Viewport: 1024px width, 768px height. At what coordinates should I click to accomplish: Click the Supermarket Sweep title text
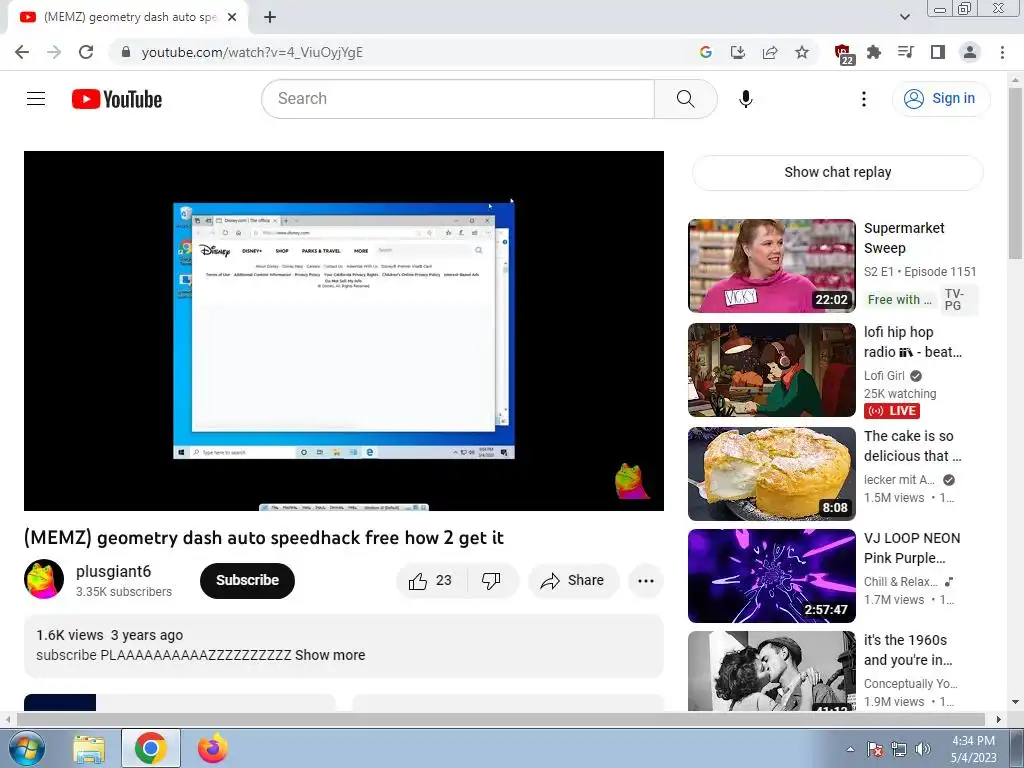pos(904,238)
